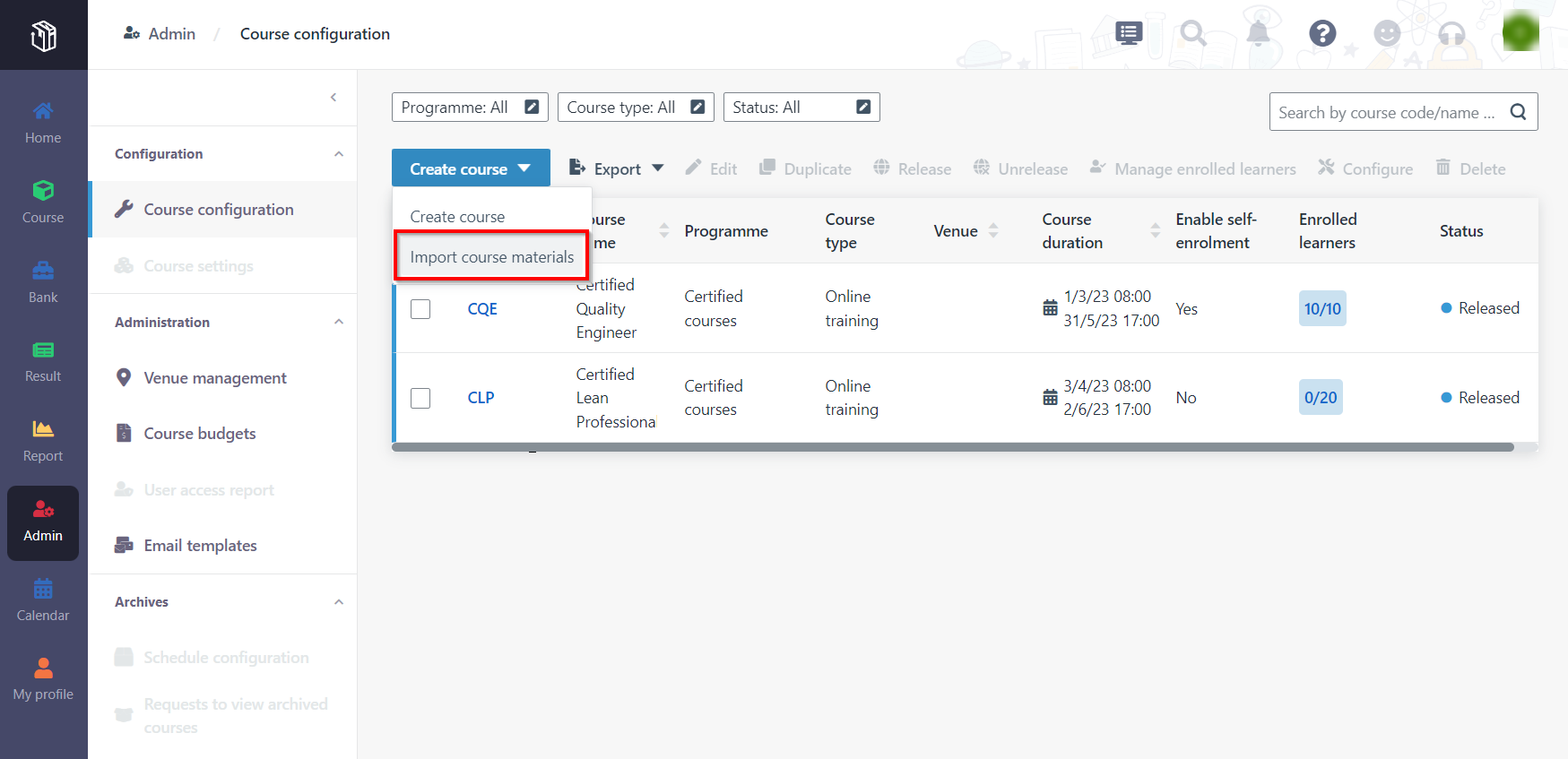Go to Home in the sidebar

pos(43,124)
